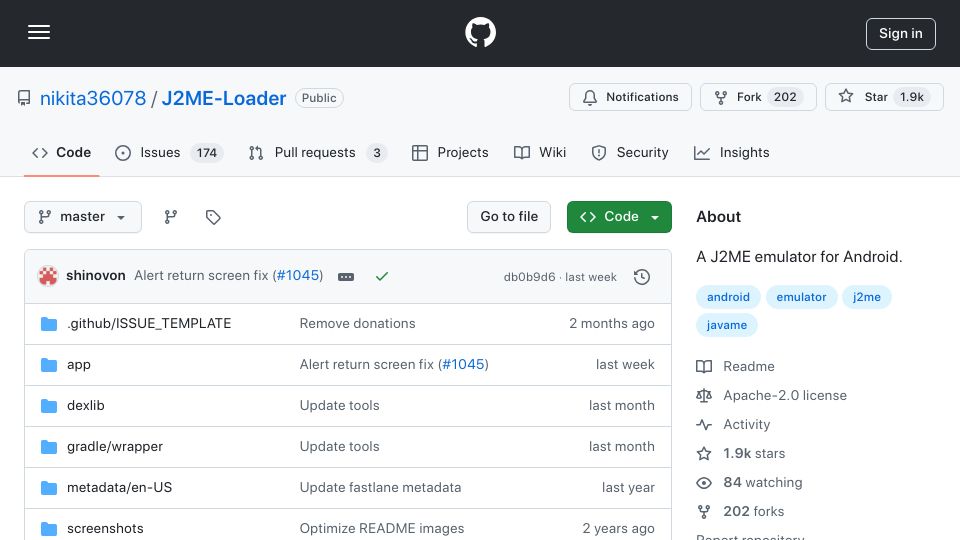The width and height of the screenshot is (960, 540).
Task: Click the folder icon beside dexlib
Action: tap(49, 405)
